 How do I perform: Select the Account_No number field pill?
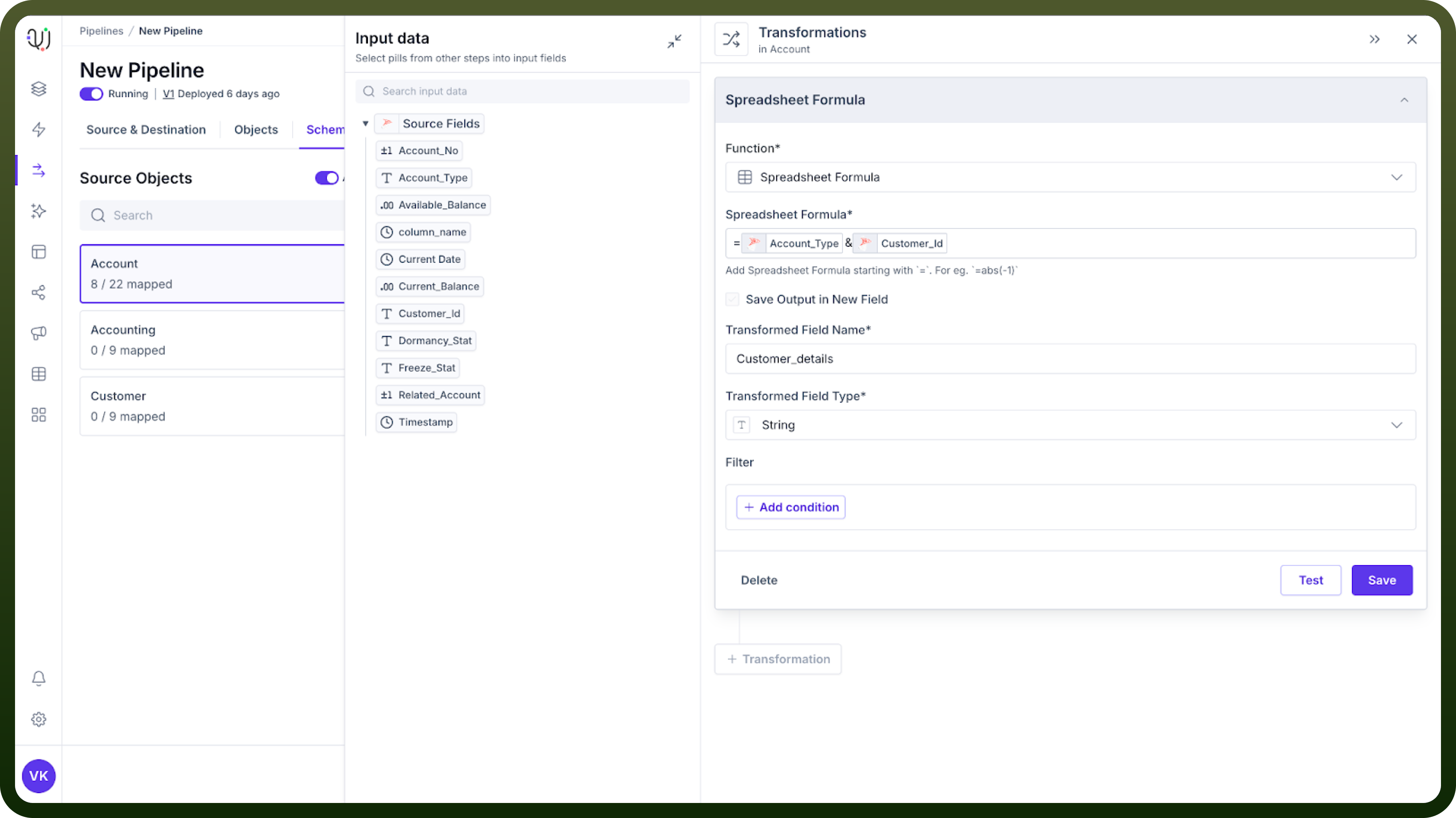(x=419, y=150)
